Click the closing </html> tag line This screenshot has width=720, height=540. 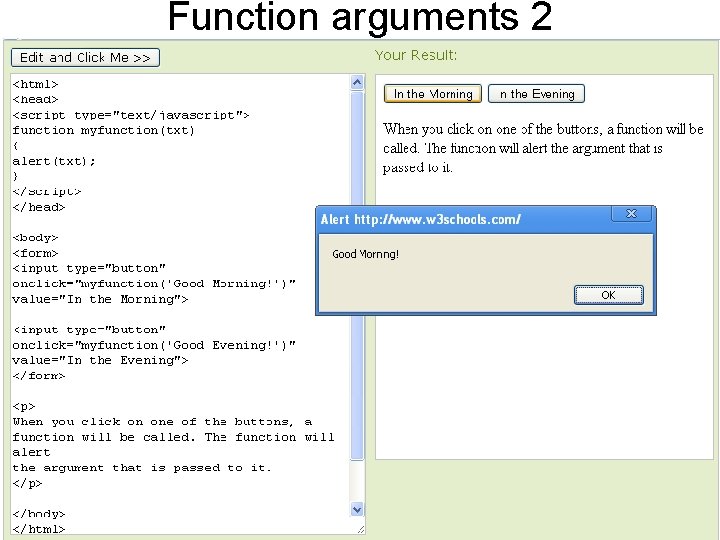click(x=39, y=529)
